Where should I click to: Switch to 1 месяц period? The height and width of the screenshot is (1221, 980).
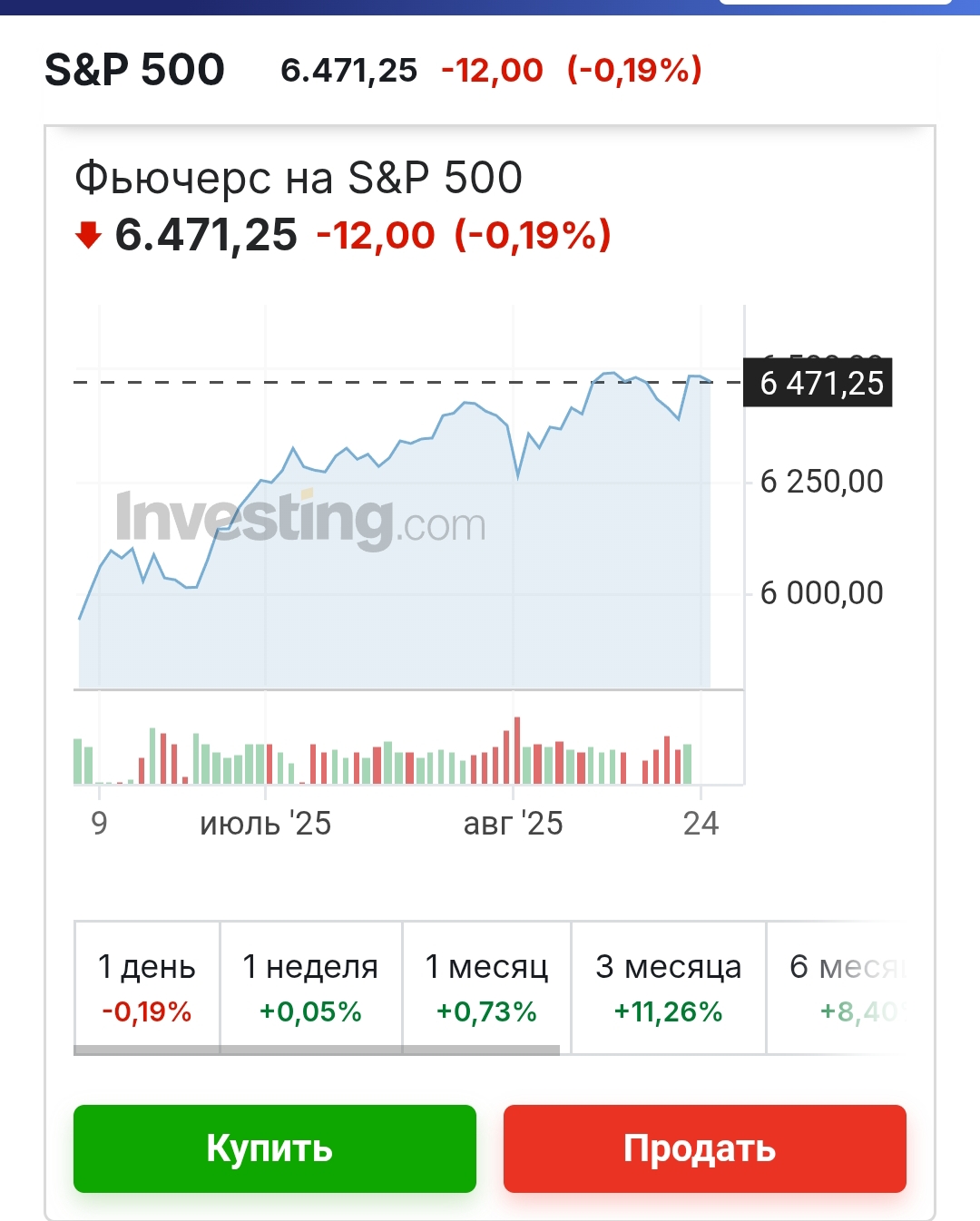coord(486,987)
